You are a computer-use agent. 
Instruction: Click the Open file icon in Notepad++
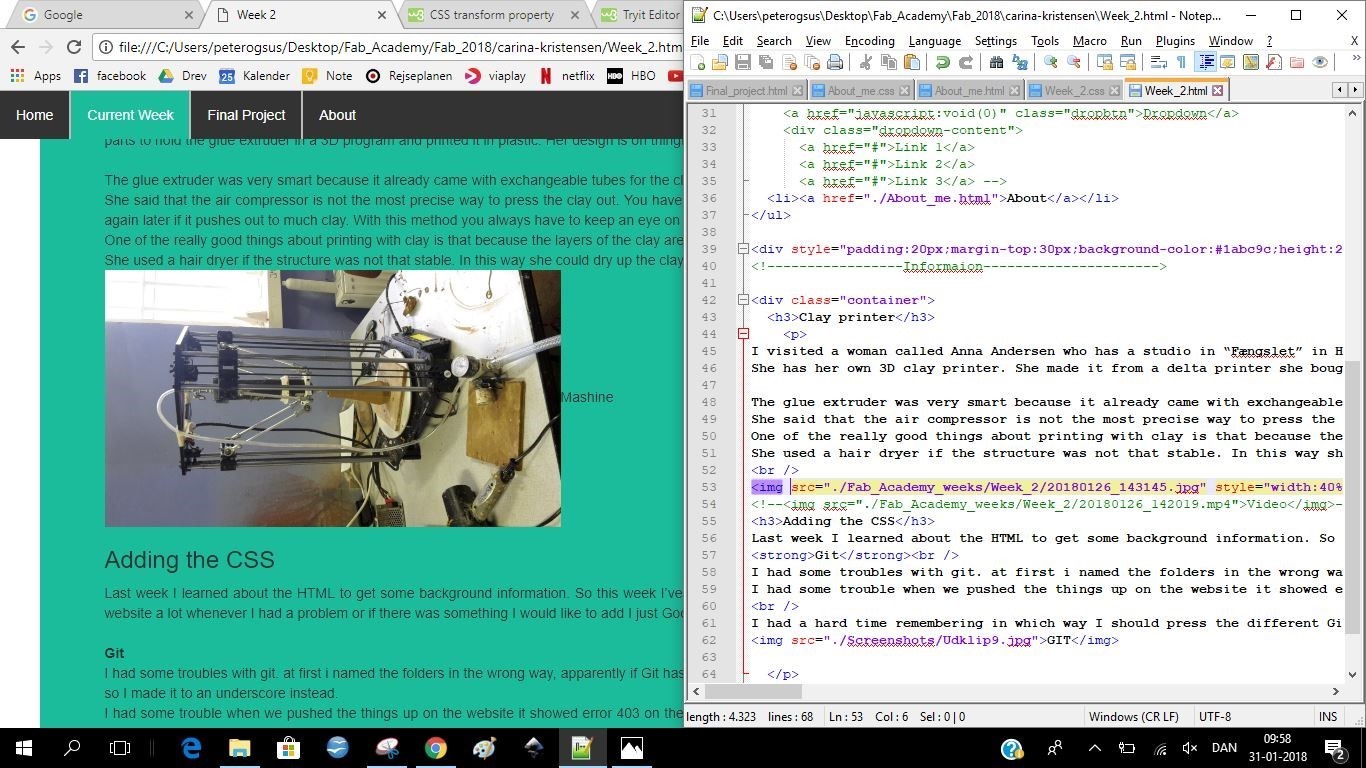tap(720, 62)
